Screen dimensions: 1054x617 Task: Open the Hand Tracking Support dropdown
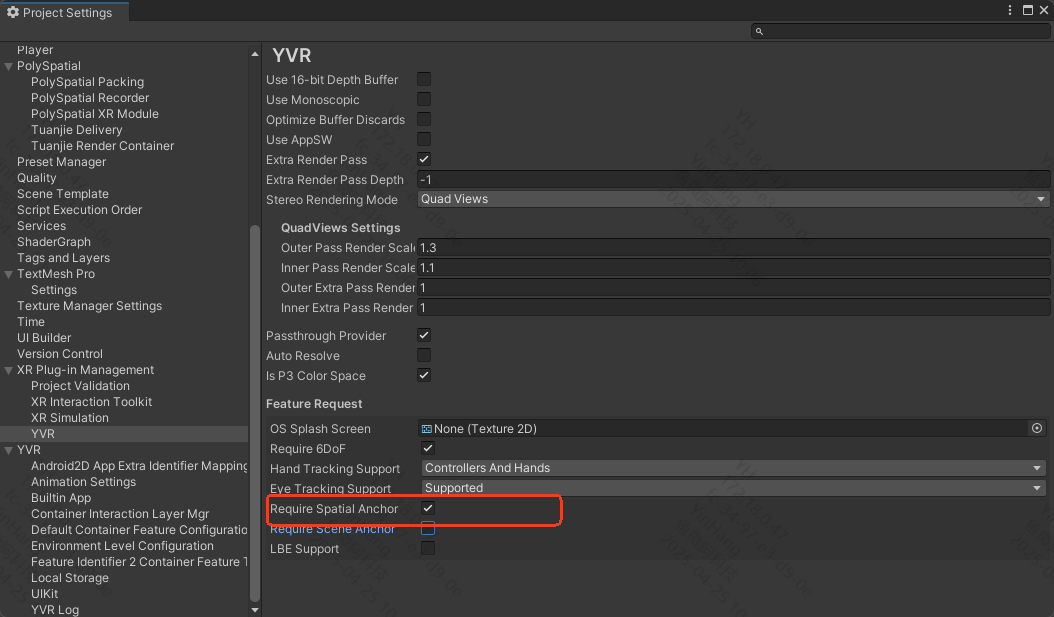click(x=733, y=468)
